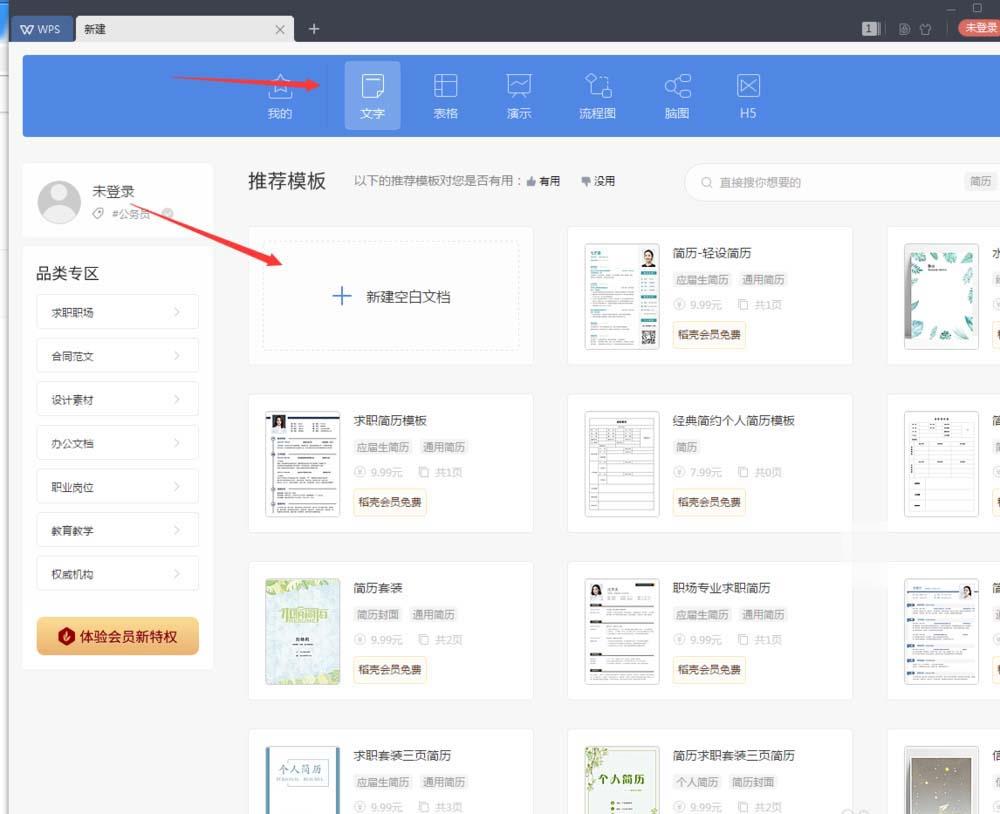Switch to the 新建 tab

point(93,29)
